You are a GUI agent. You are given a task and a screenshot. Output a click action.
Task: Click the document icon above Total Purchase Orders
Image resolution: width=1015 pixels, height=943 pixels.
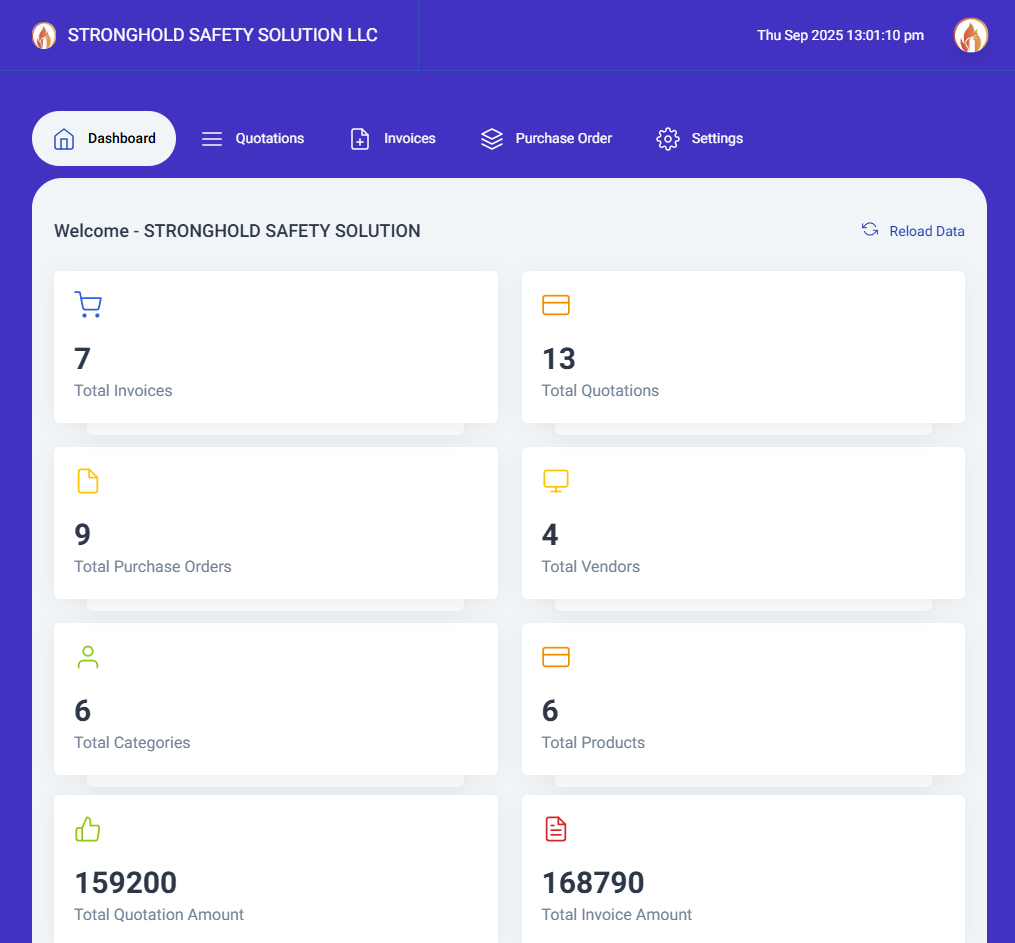click(88, 481)
